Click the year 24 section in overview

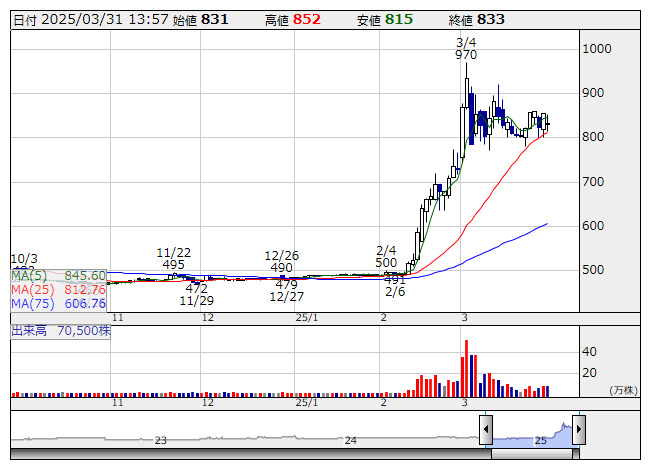350,440
